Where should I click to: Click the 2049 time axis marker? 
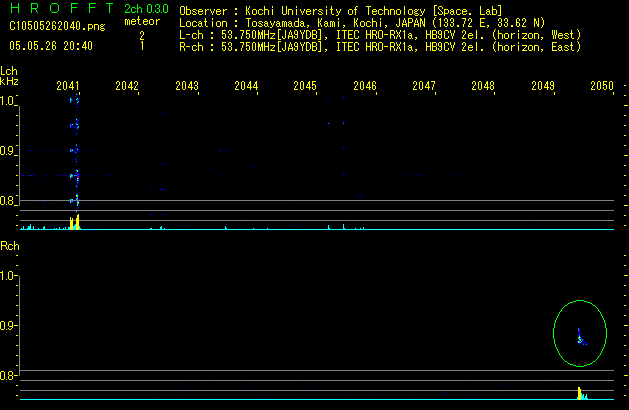pyautogui.click(x=543, y=86)
